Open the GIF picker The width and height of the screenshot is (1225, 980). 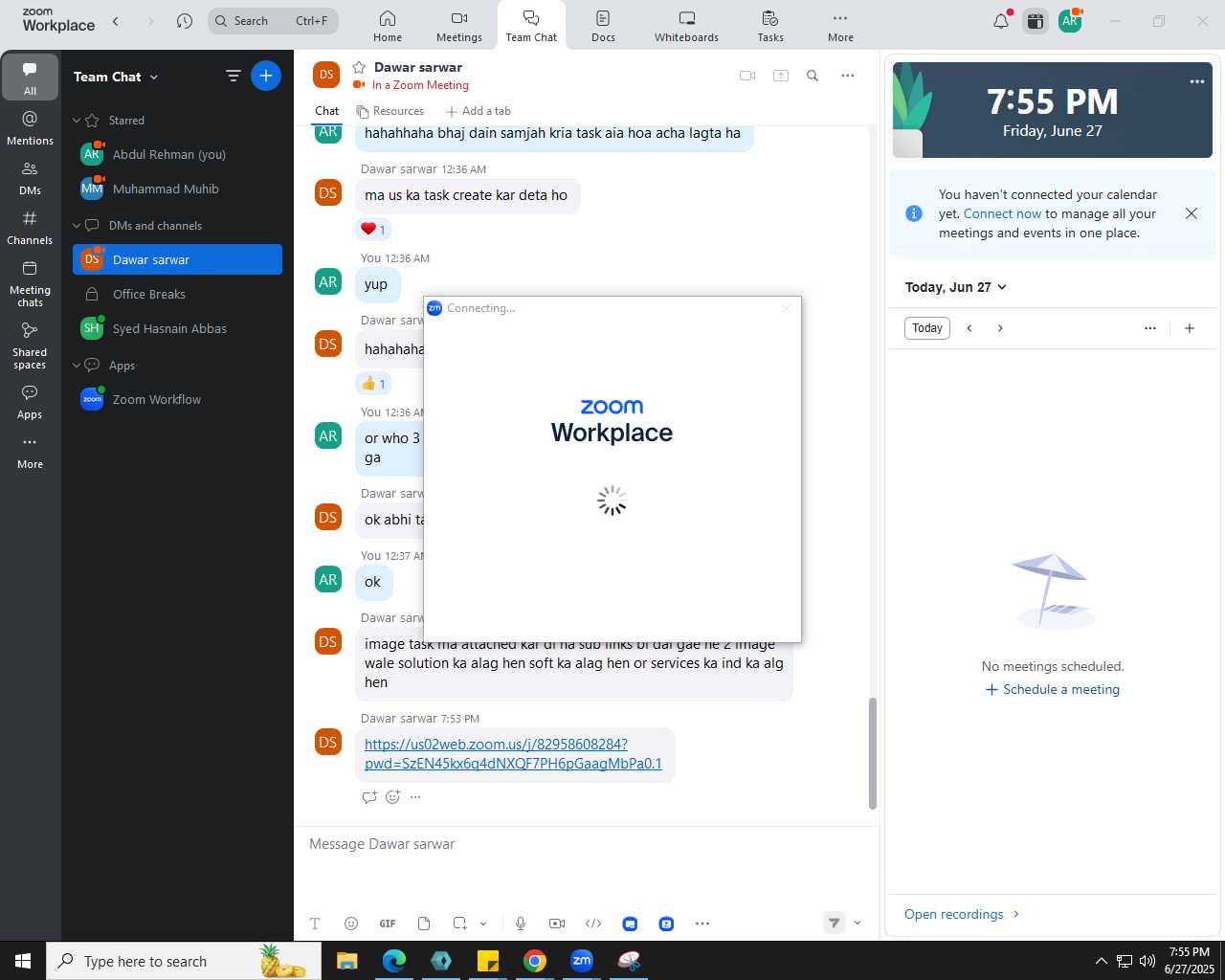(388, 924)
